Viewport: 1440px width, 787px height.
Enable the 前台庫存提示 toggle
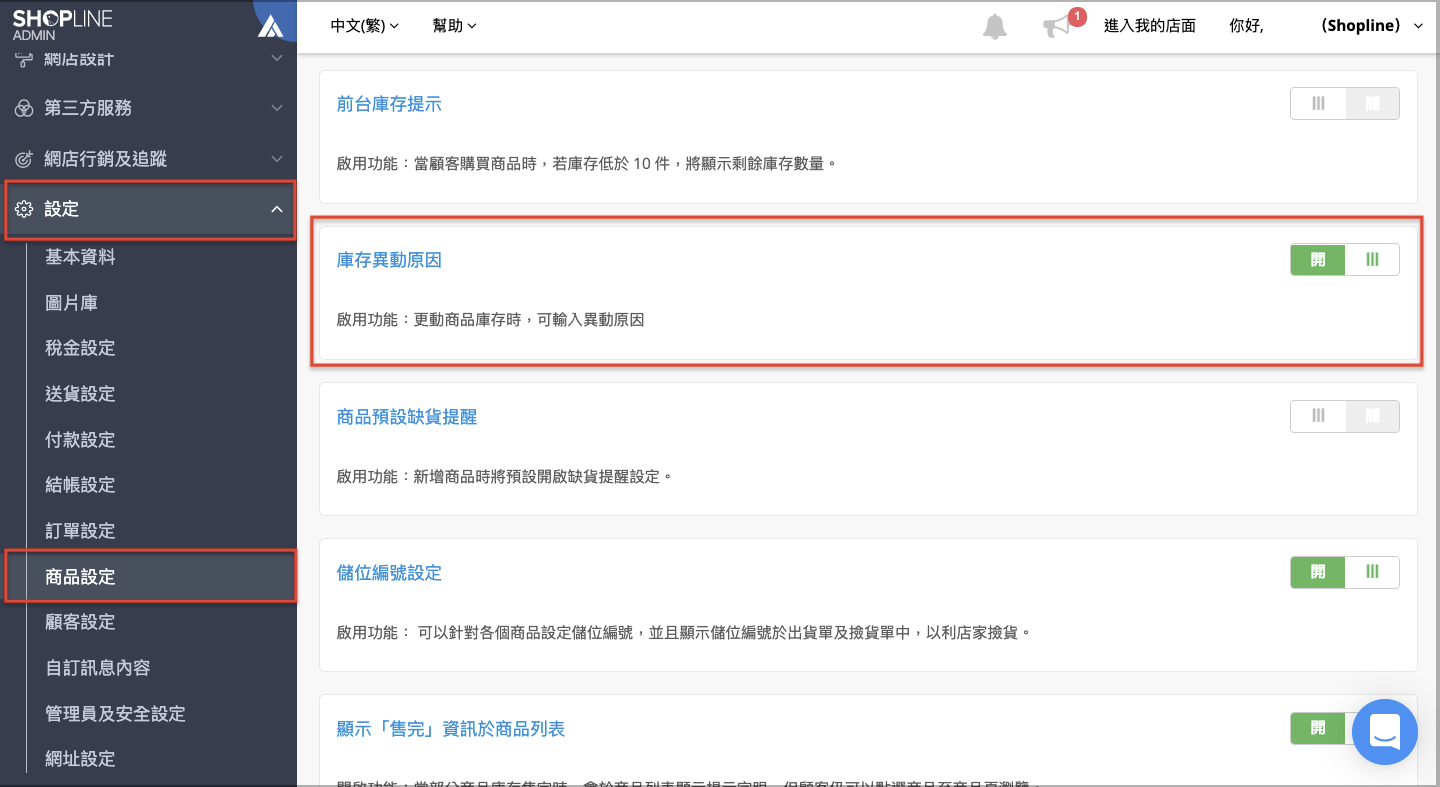(x=1344, y=104)
